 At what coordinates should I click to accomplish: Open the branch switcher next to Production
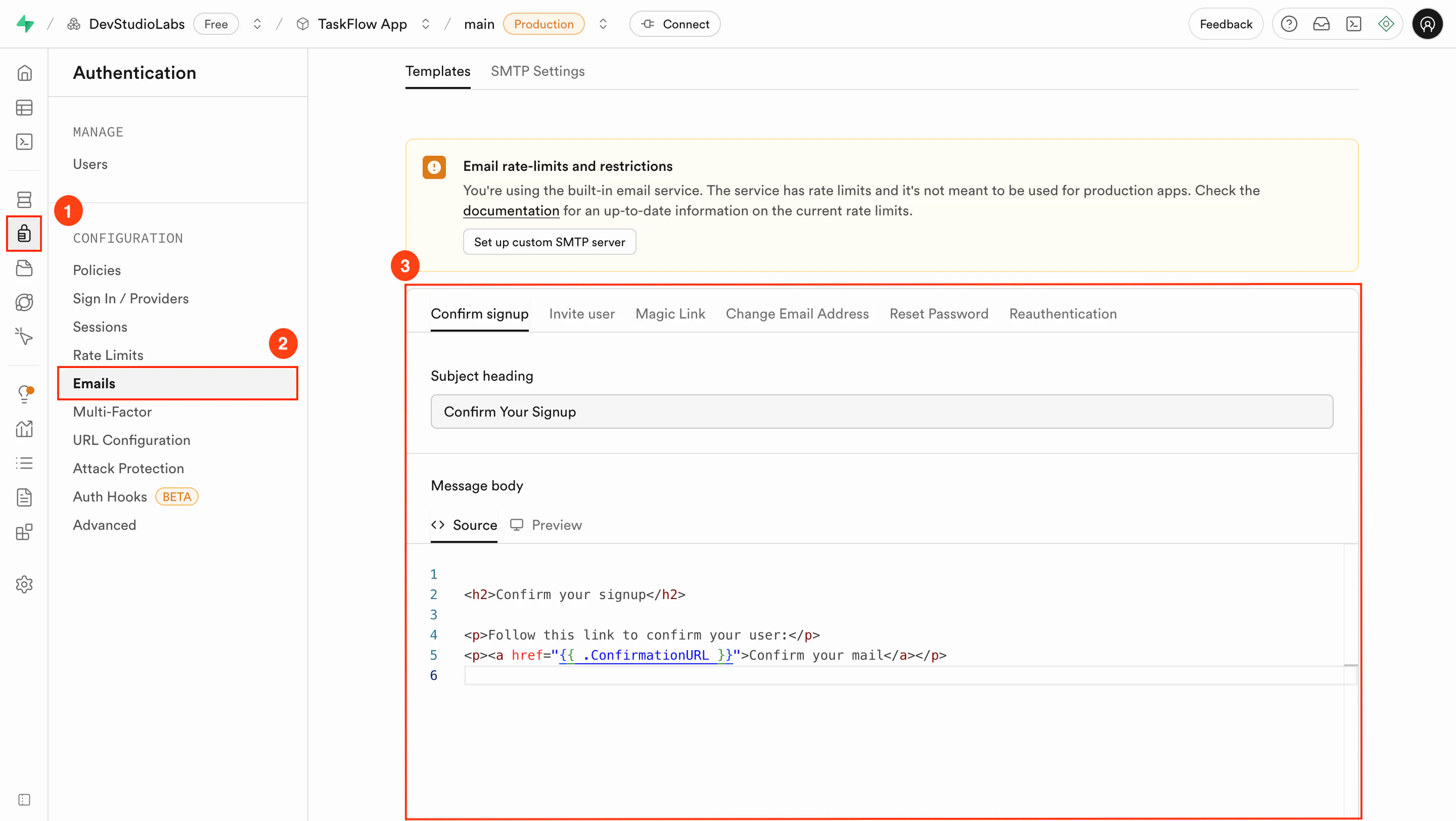pos(603,24)
